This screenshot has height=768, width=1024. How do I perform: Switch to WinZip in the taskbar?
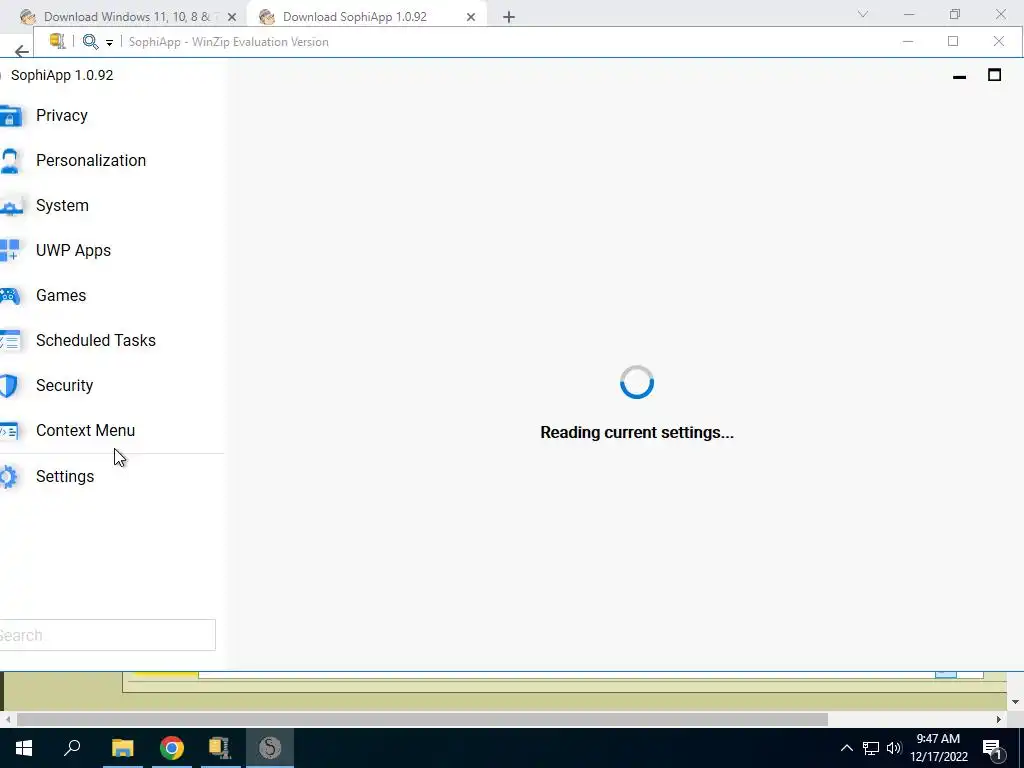[220, 748]
